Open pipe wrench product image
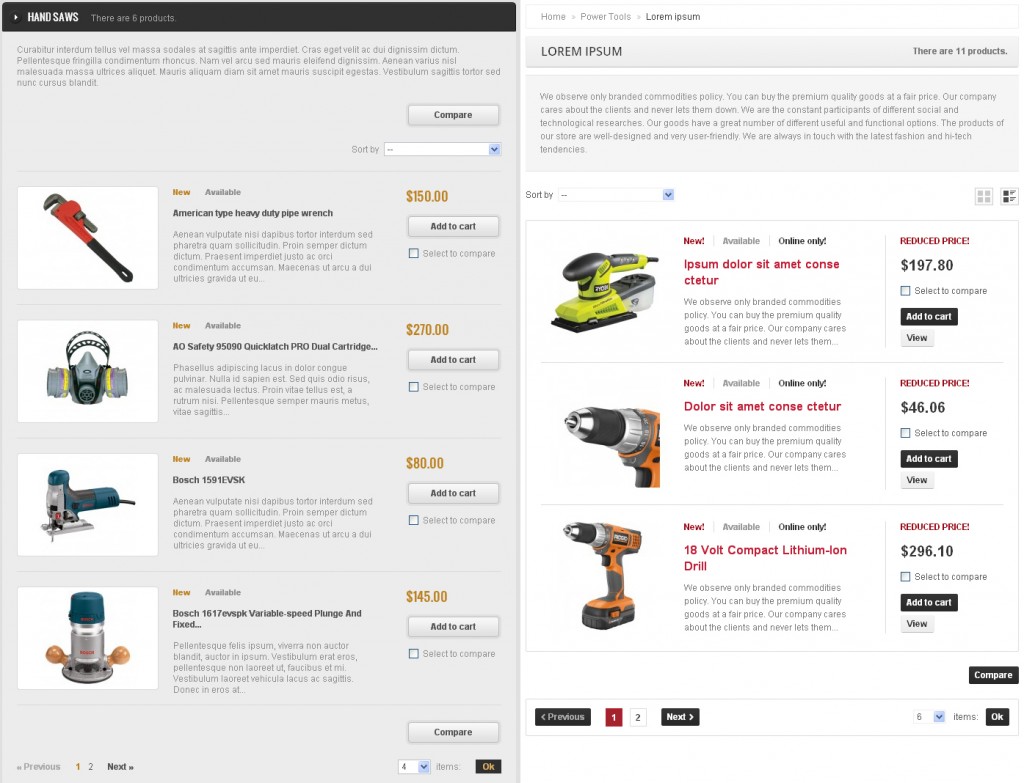 point(88,238)
